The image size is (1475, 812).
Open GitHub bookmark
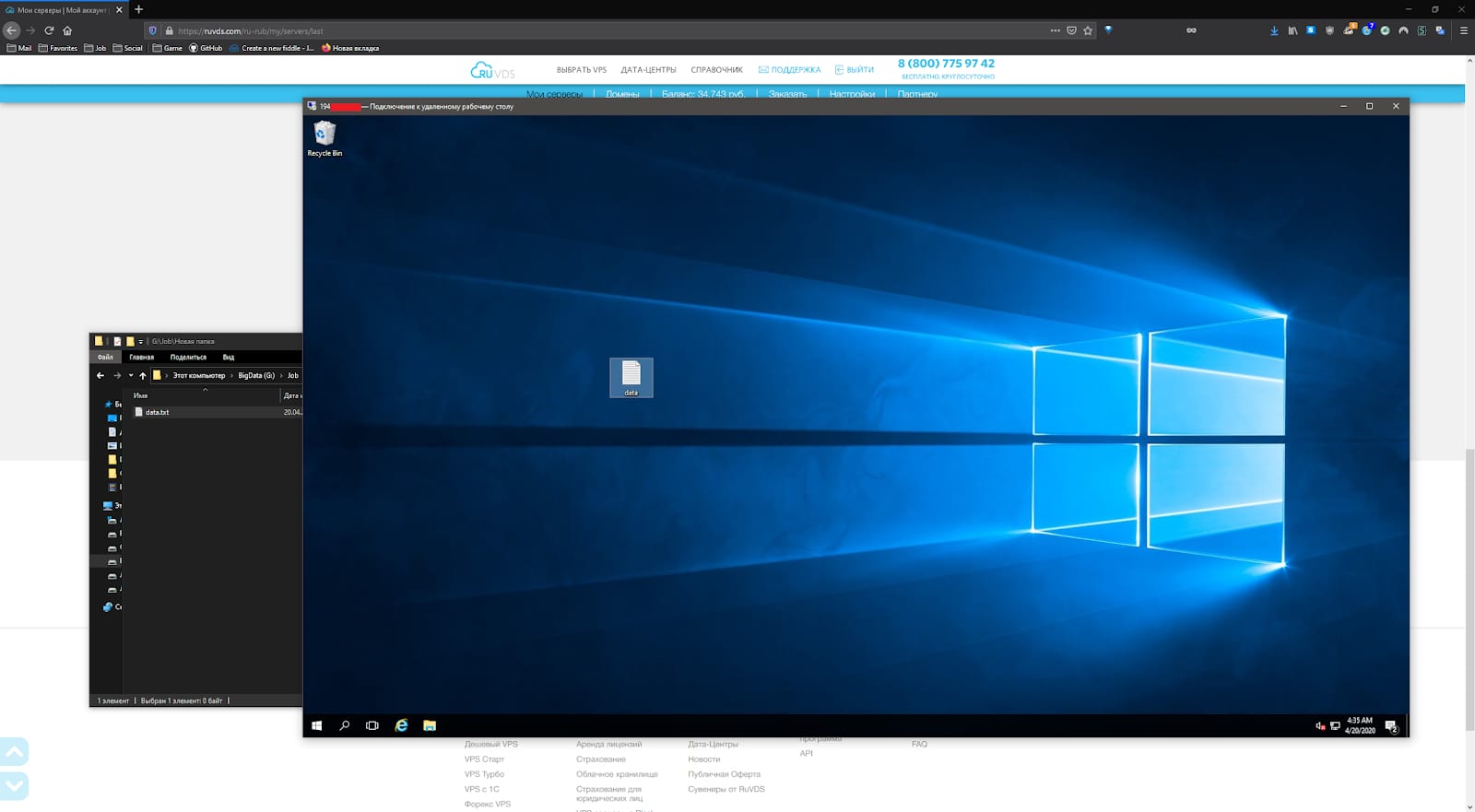(206, 48)
